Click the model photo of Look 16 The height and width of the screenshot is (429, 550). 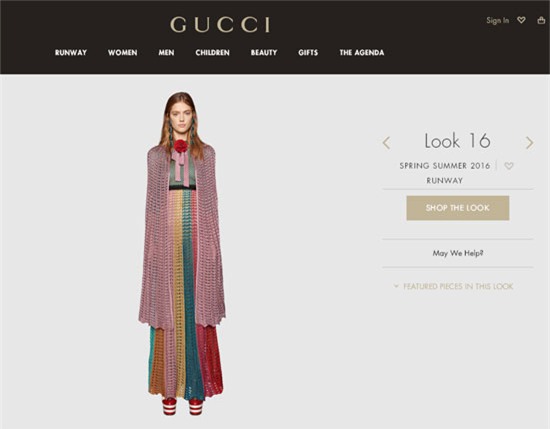tap(181, 254)
